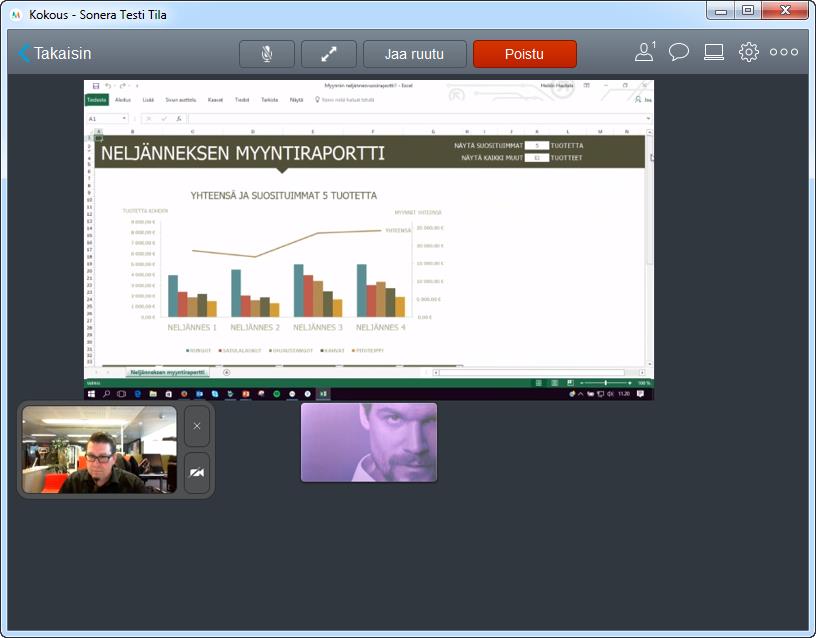
Task: Open the Tiedosto tab in shared Excel
Action: 97,100
